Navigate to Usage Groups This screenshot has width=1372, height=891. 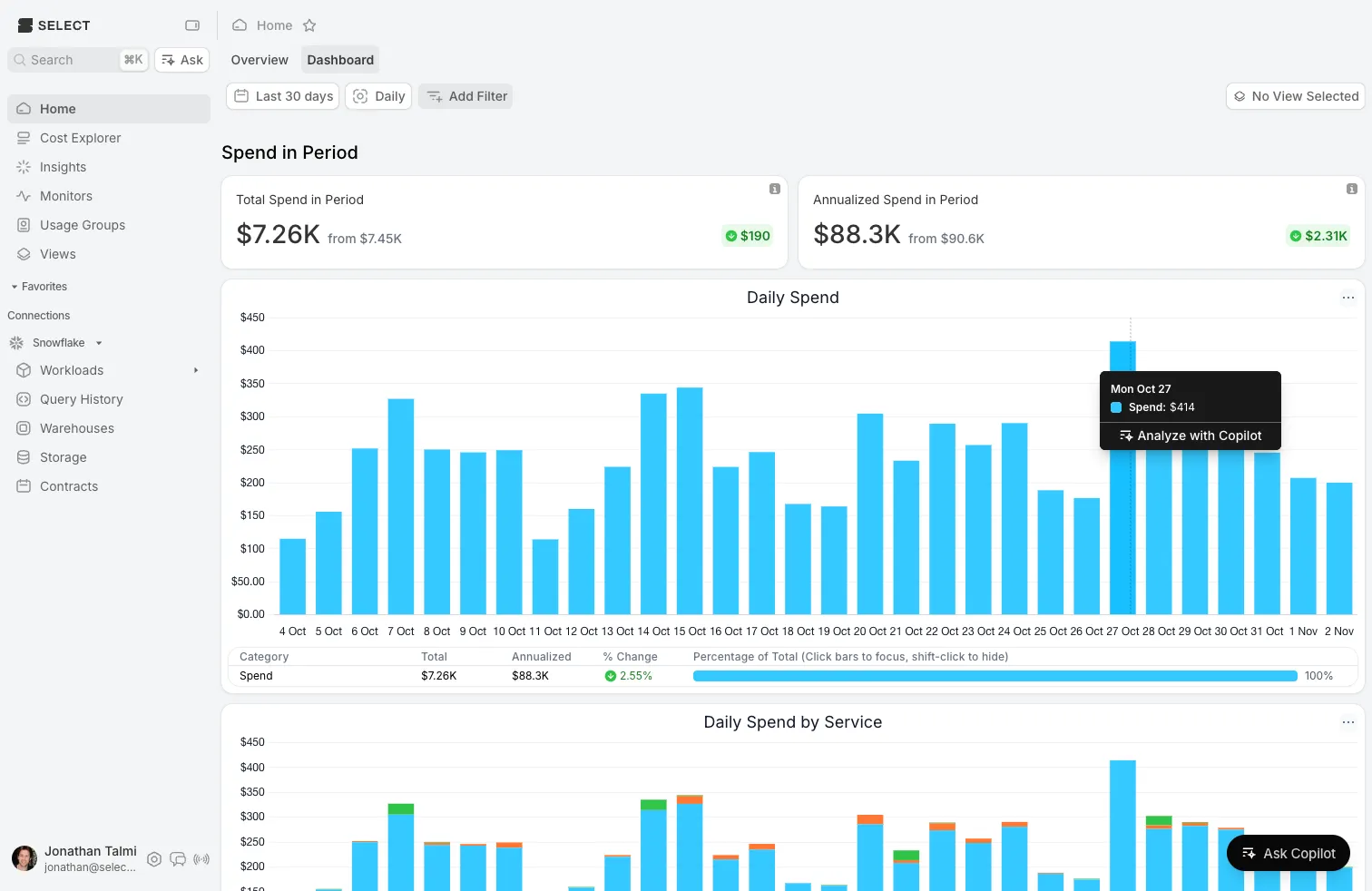[83, 225]
